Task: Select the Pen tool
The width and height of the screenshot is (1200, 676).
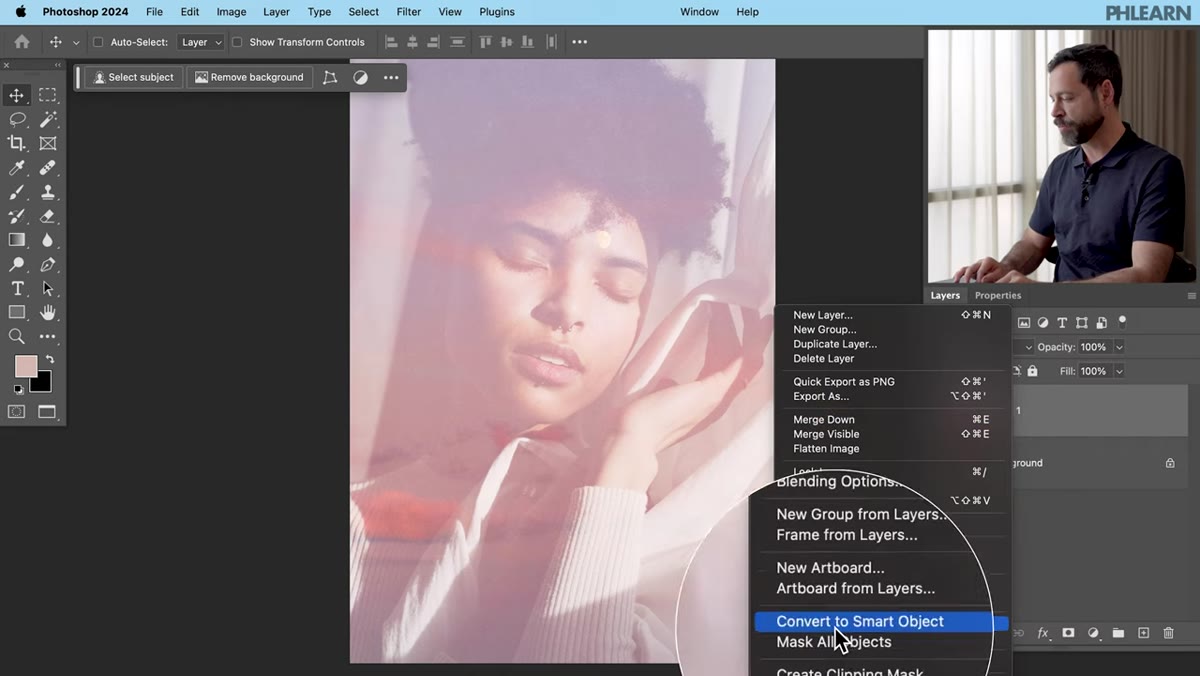Action: coord(47,264)
